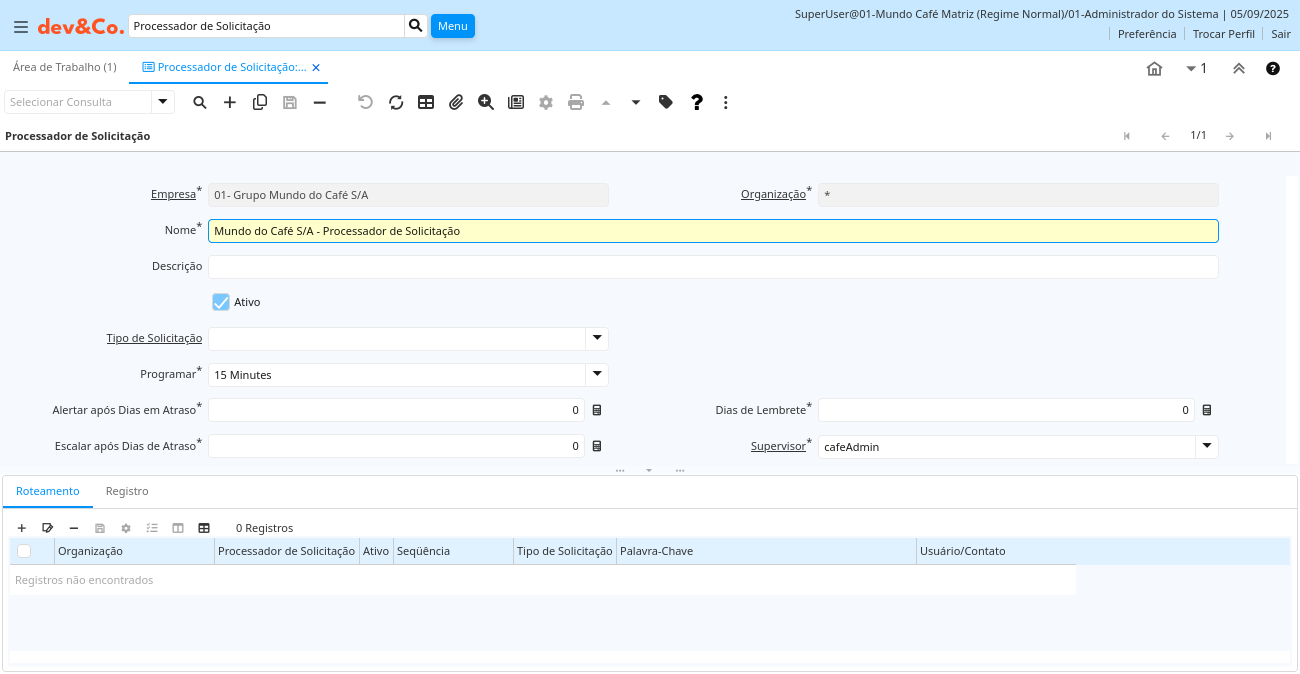This screenshot has width=1300, height=674.
Task: Expand the Programar dropdown list
Action: [597, 375]
